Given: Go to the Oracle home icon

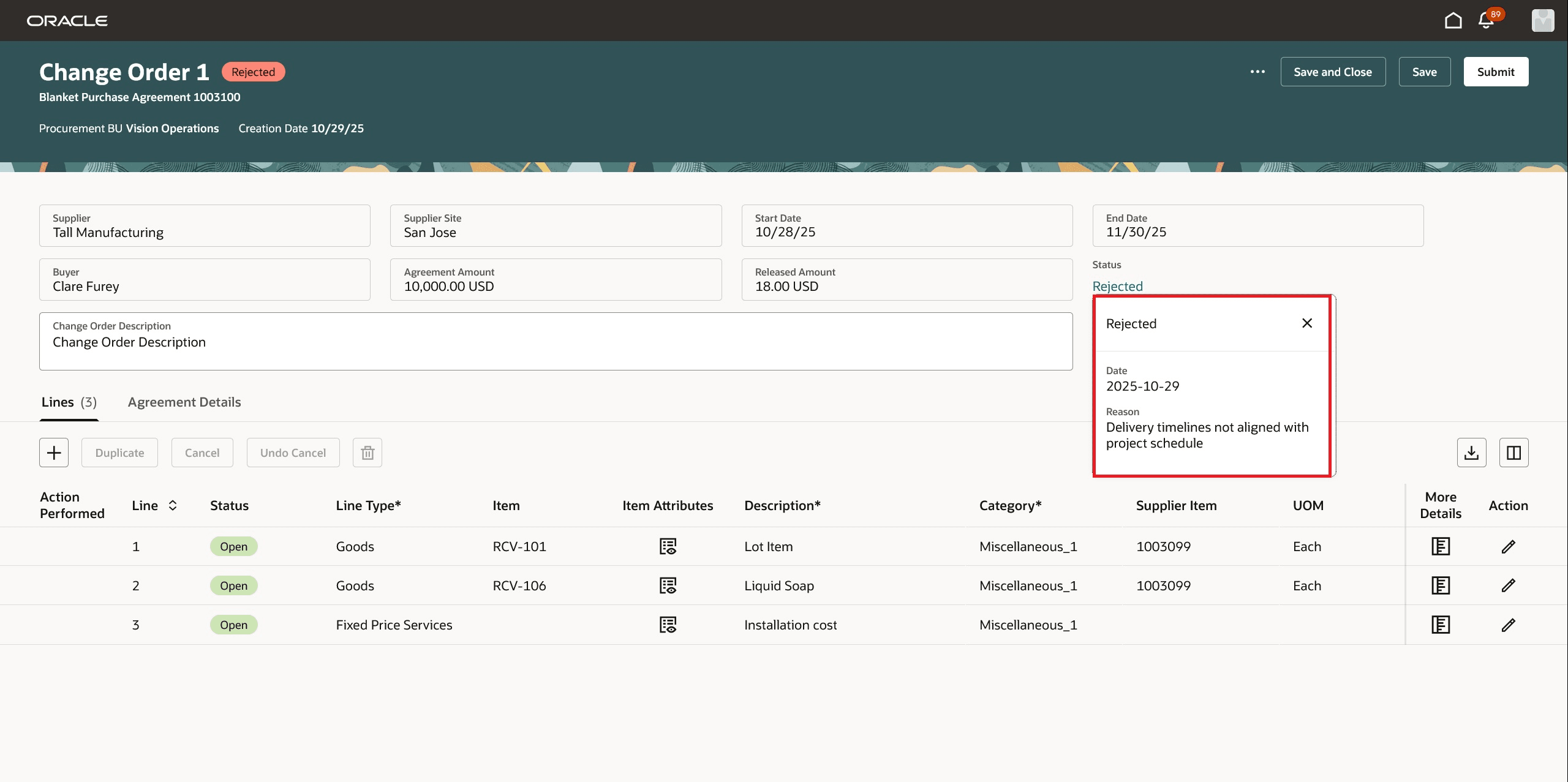Looking at the screenshot, I should pos(1453,20).
